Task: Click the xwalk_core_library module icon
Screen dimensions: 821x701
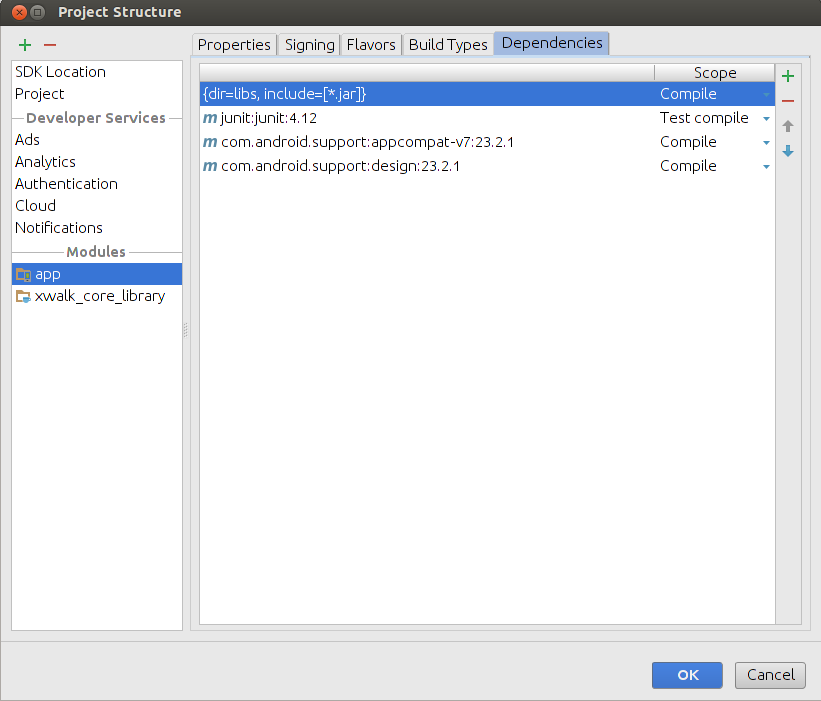Action: coord(24,297)
